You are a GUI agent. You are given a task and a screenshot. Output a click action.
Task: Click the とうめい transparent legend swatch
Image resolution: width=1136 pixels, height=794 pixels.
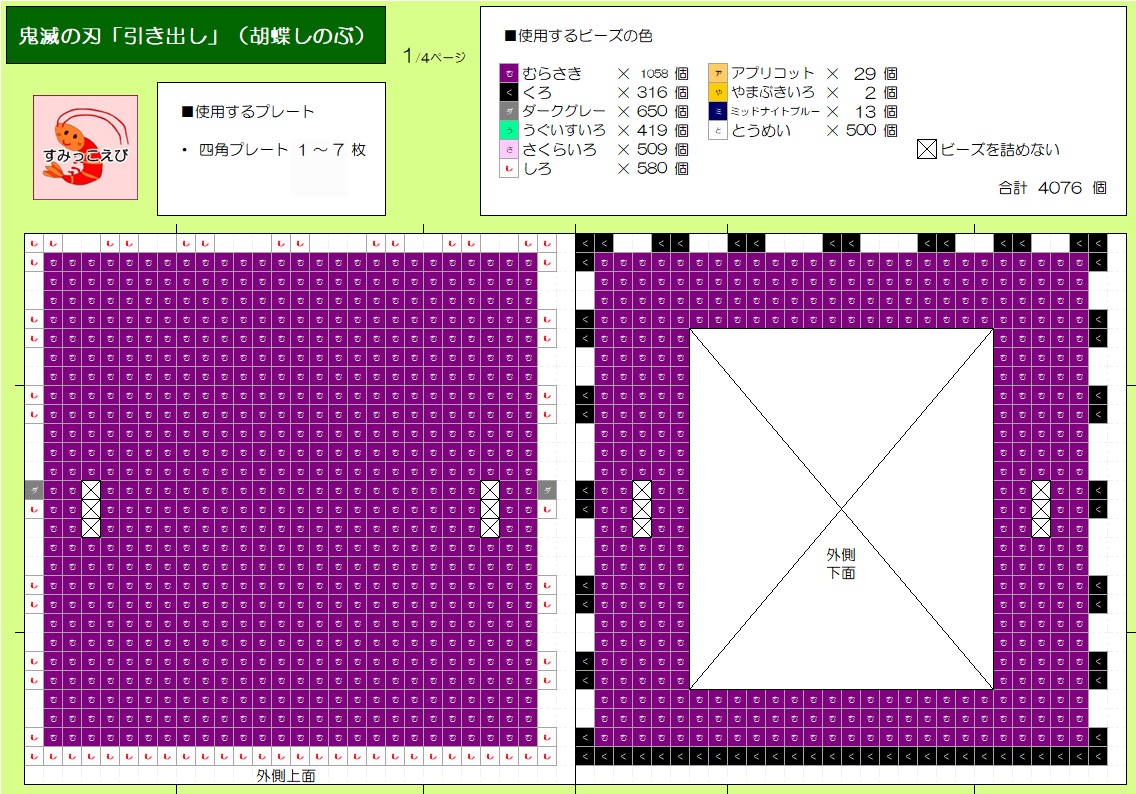717,130
